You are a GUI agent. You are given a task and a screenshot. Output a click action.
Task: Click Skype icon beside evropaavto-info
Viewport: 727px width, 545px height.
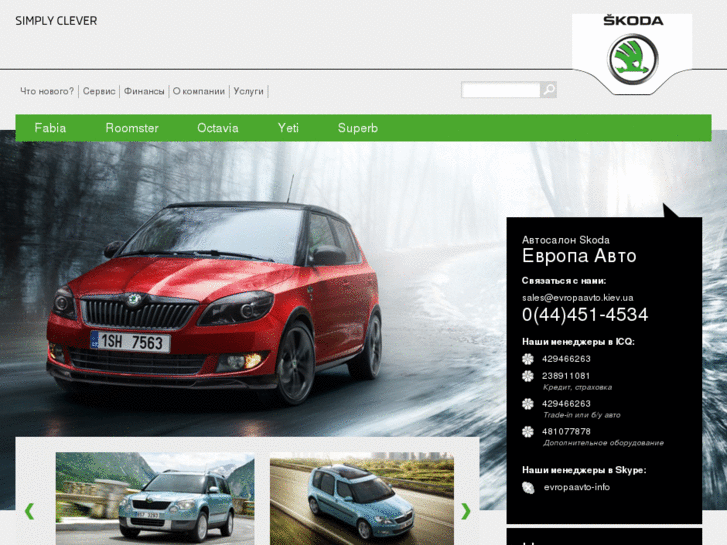[x=528, y=487]
